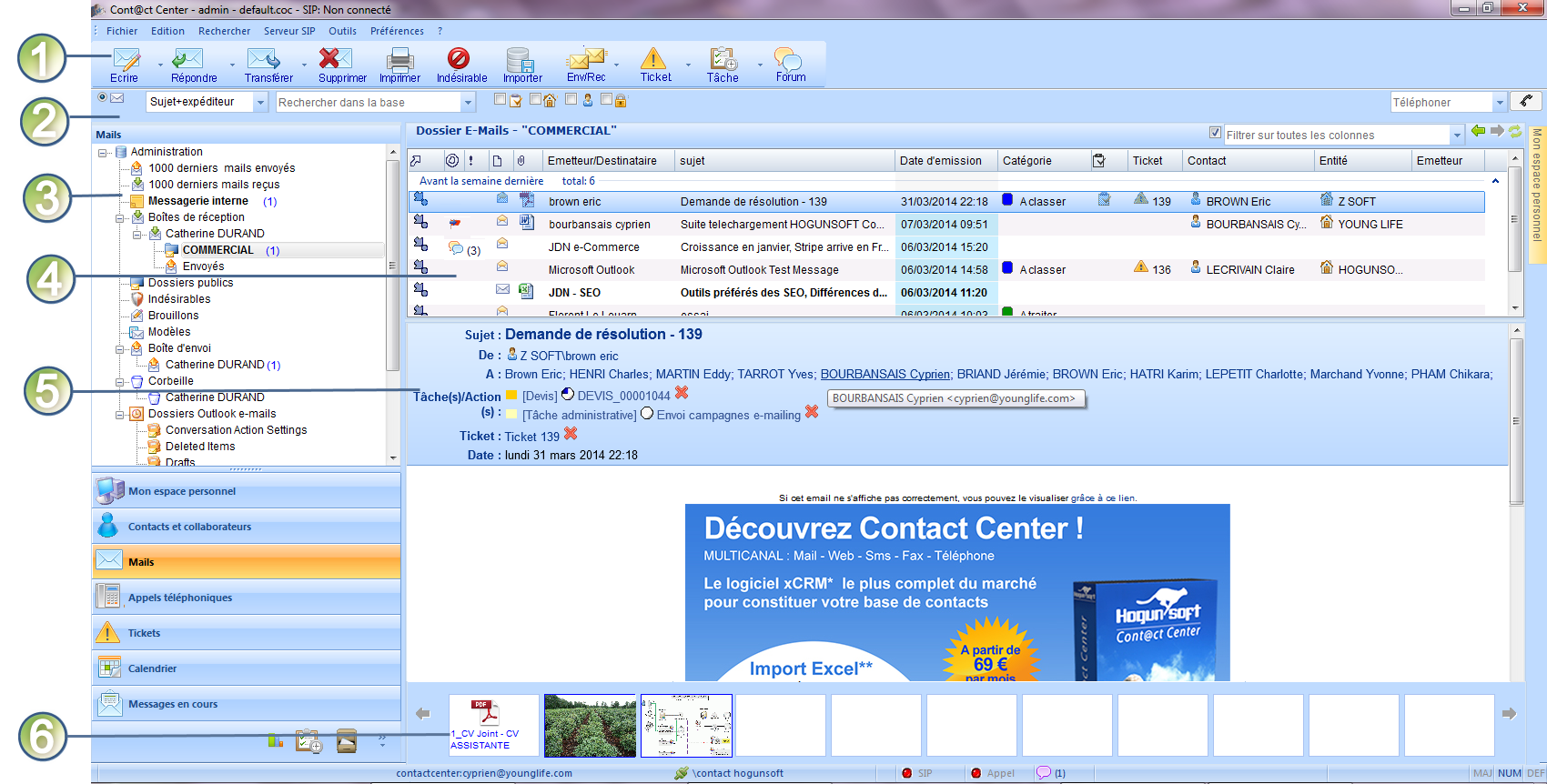1547x784 pixels.
Task: Remove the e-mailing campaign task with its red cross
Action: coord(812,412)
